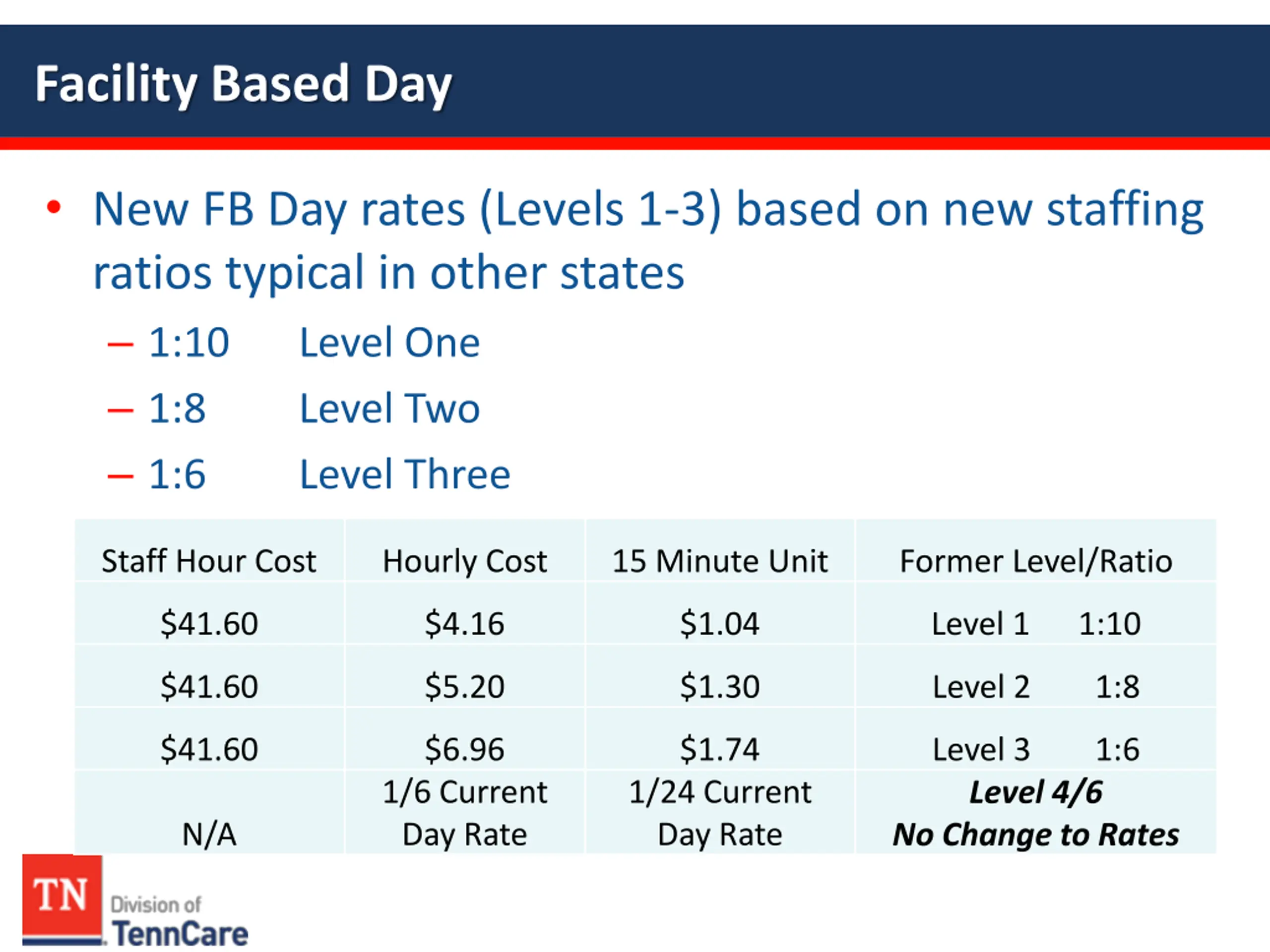
Task: Click the red dash before 1:6
Action: pos(121,476)
